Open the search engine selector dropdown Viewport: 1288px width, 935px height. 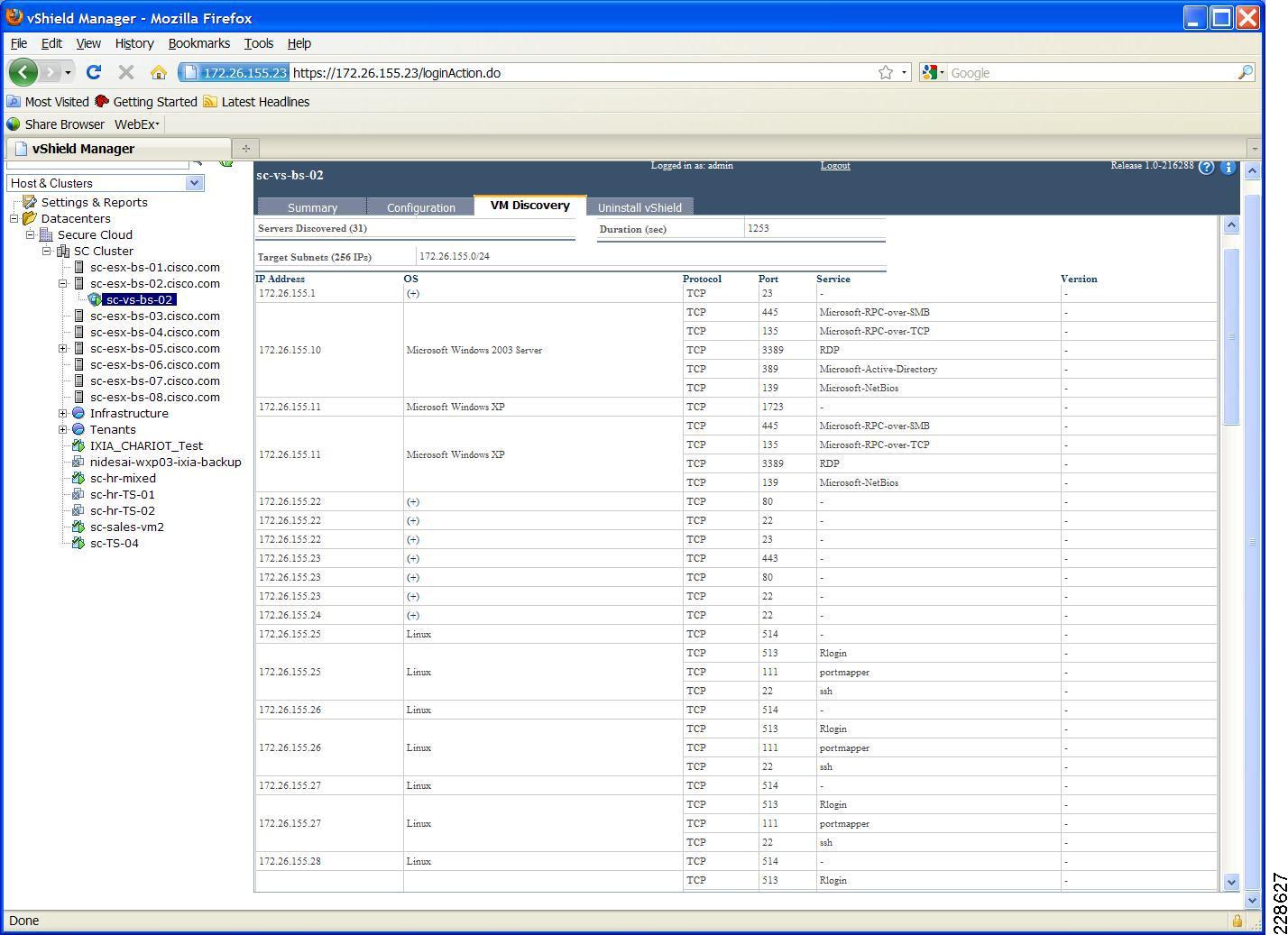coord(934,72)
